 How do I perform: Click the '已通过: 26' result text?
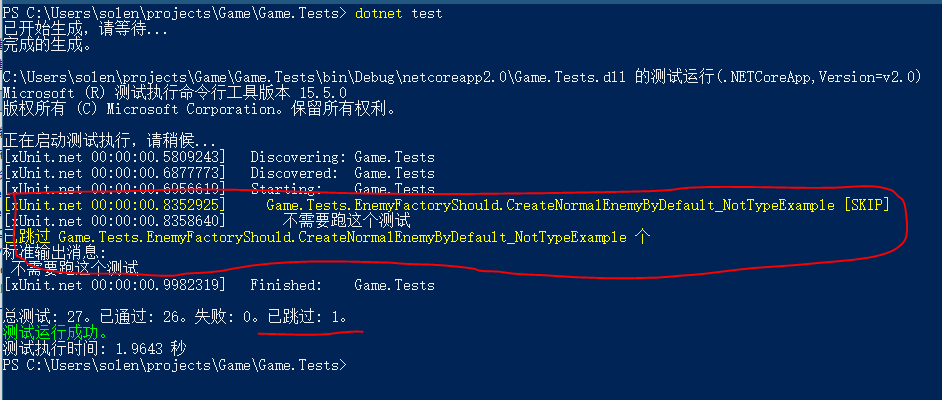coord(143,317)
